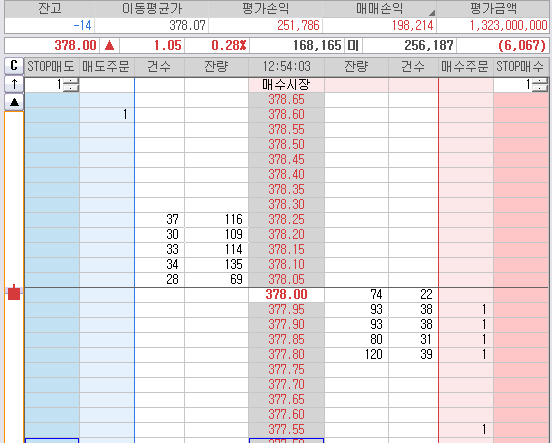This screenshot has height=443, width=552.
Task: Click the 매매손익 column sort corner
Action: 432,13
